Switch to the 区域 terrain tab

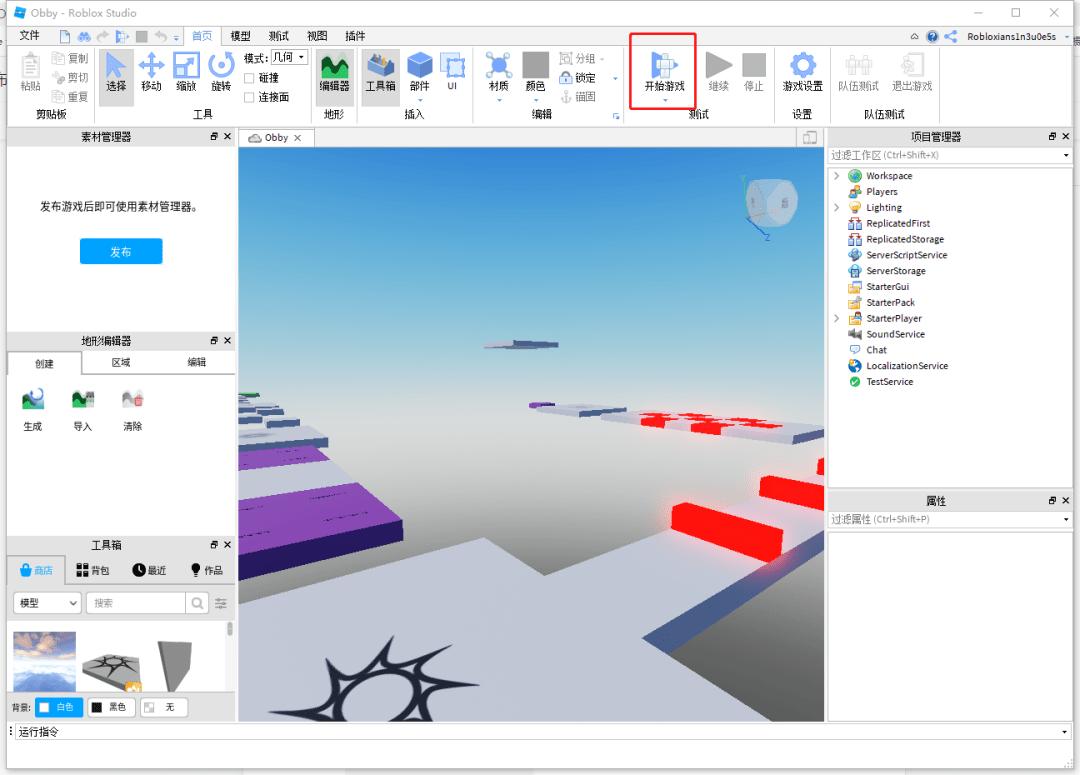tap(121, 363)
